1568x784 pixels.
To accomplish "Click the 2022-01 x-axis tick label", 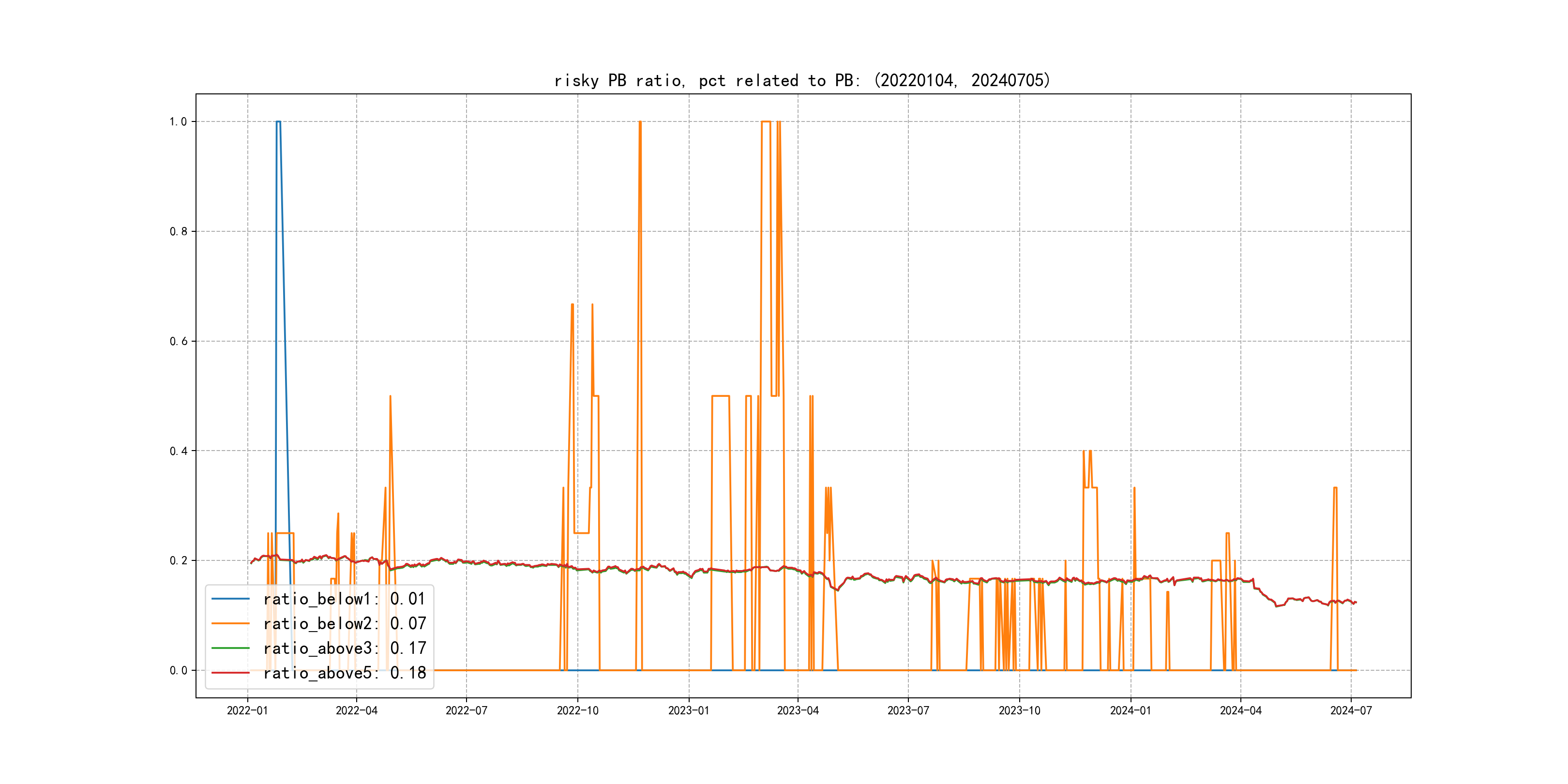I will (x=247, y=711).
